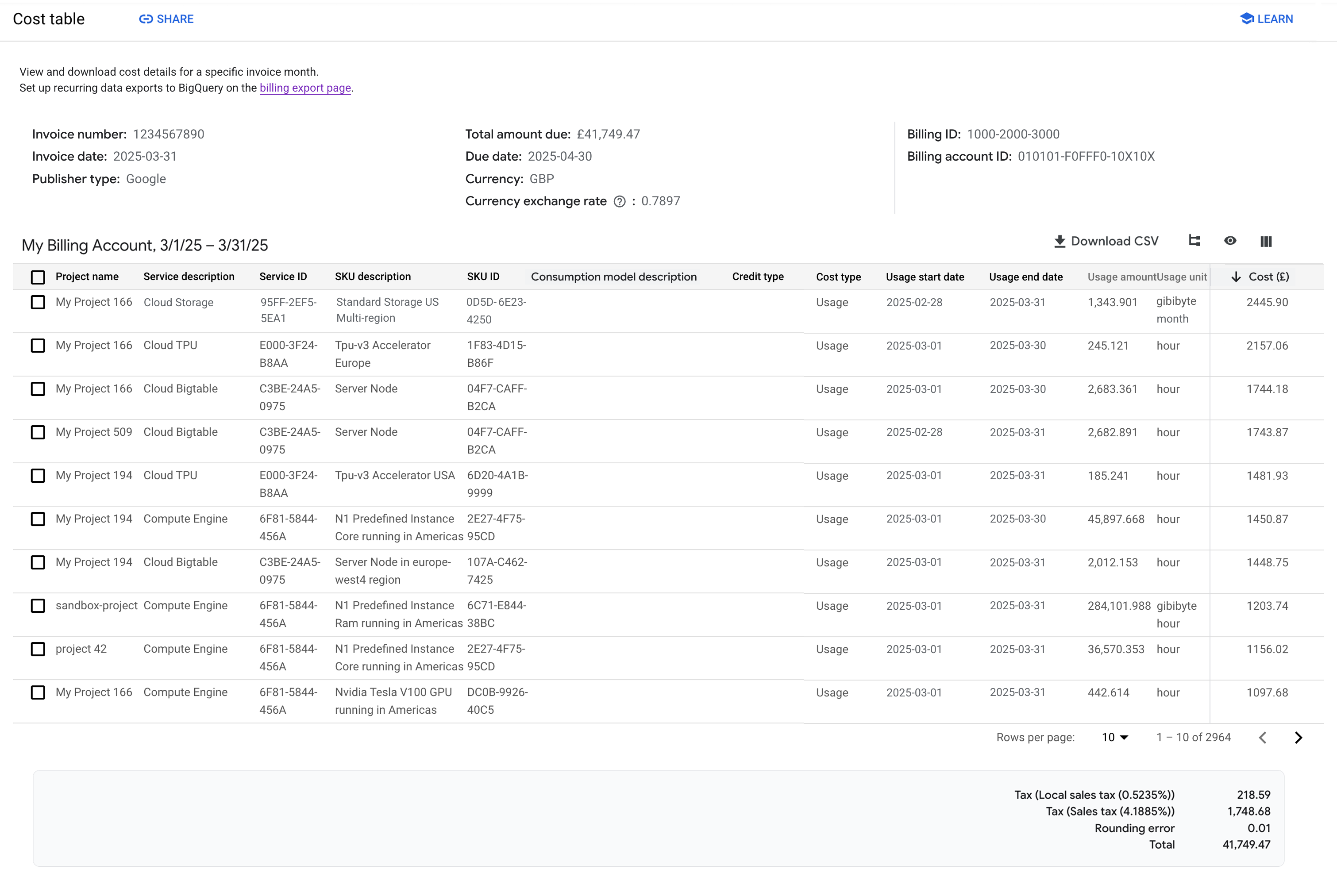Check the checkbox for the project 42 row

38,649
